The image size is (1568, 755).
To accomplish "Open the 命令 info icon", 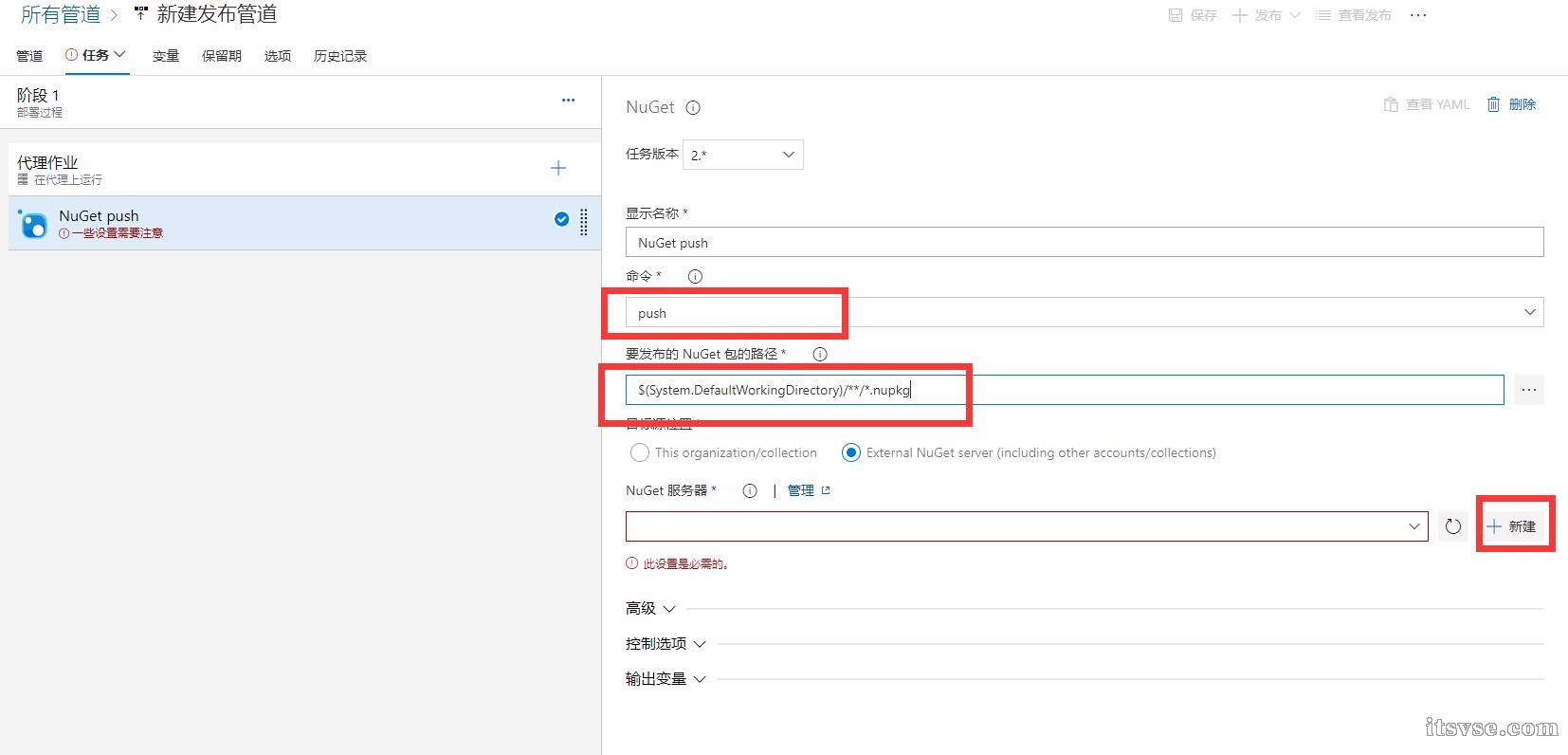I will click(x=695, y=276).
